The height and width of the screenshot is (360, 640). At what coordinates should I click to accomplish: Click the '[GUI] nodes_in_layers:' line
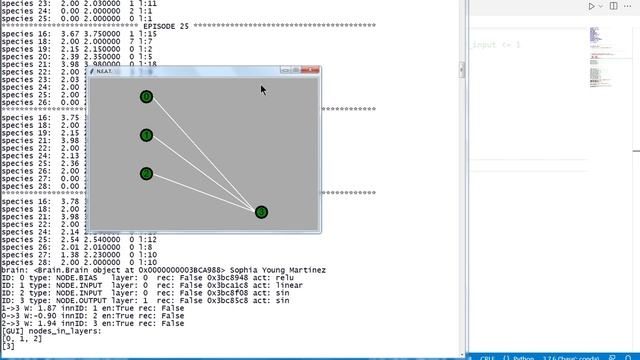tap(51, 331)
